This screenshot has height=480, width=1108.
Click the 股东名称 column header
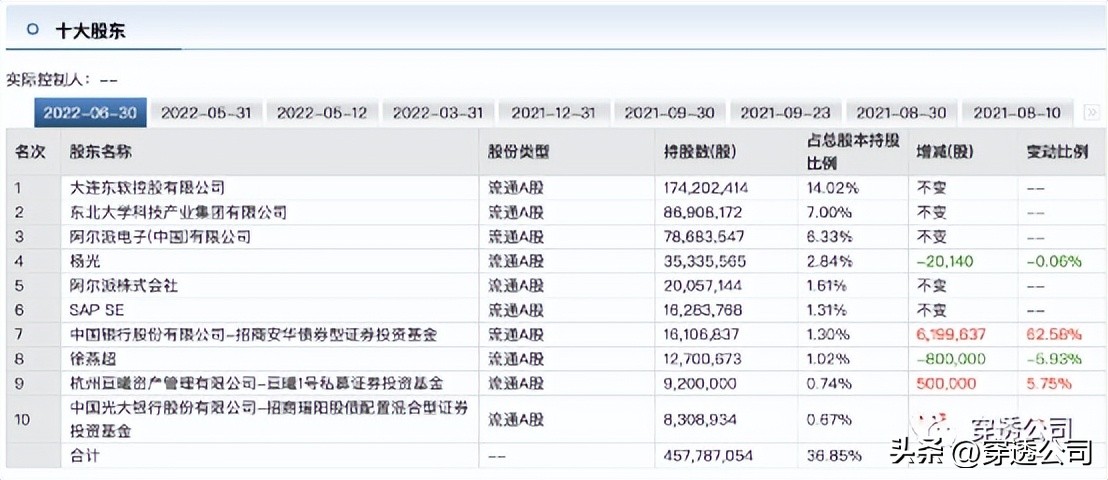101,152
